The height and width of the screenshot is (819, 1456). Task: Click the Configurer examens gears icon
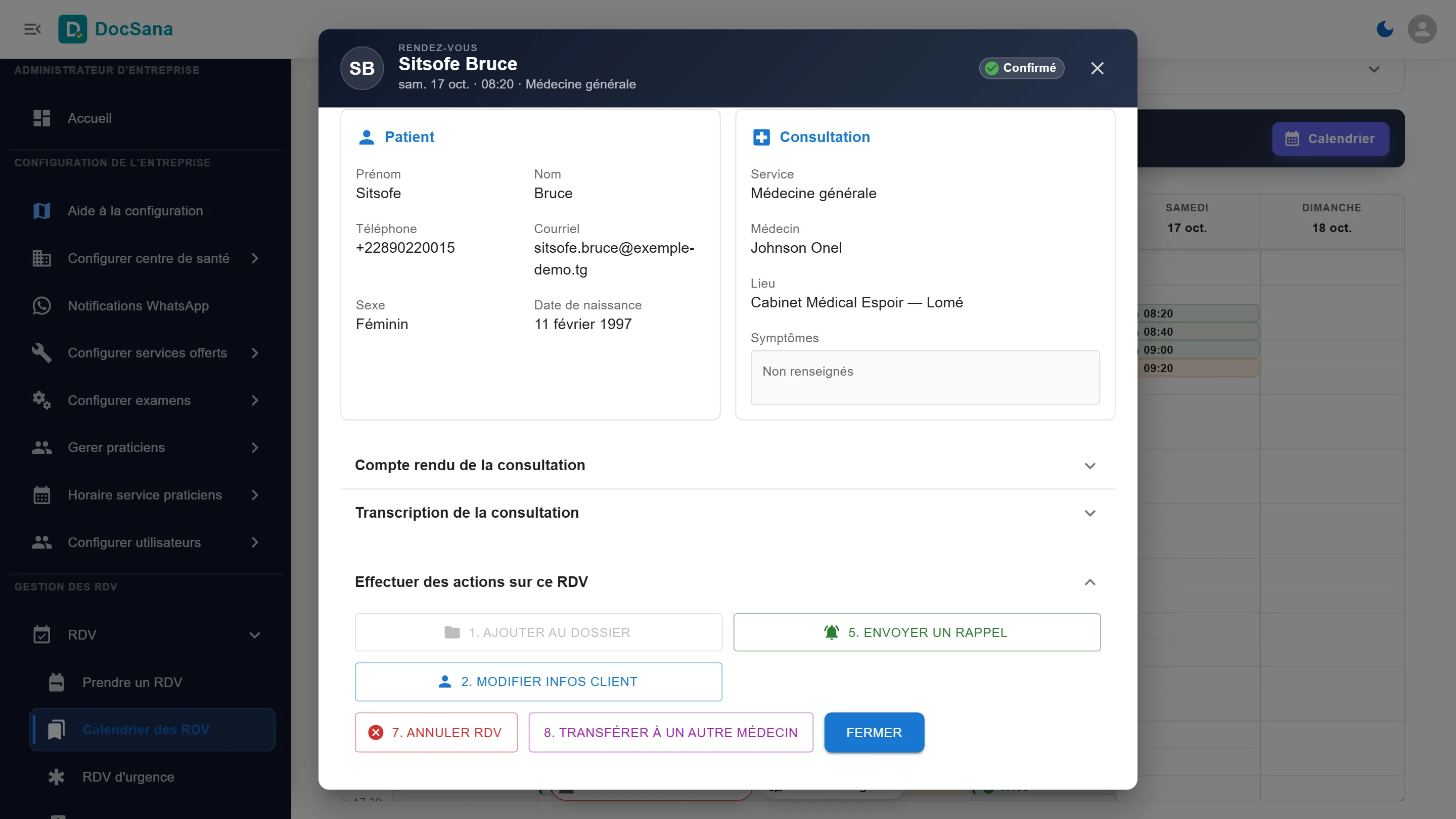(42, 400)
